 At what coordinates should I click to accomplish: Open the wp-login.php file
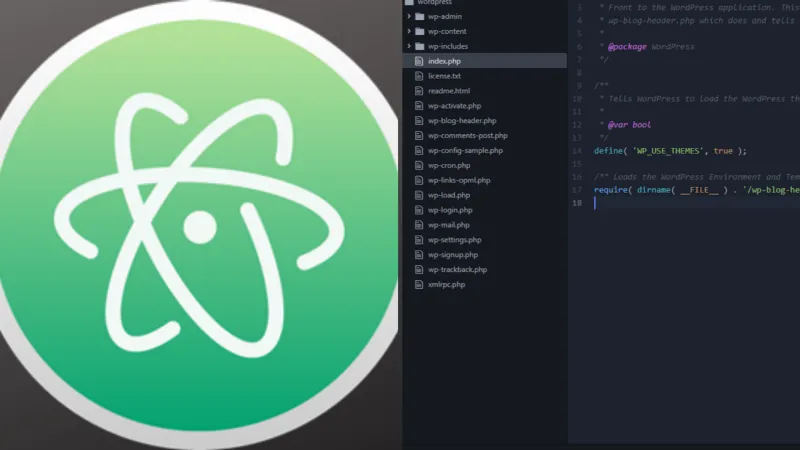pyautogui.click(x=450, y=210)
